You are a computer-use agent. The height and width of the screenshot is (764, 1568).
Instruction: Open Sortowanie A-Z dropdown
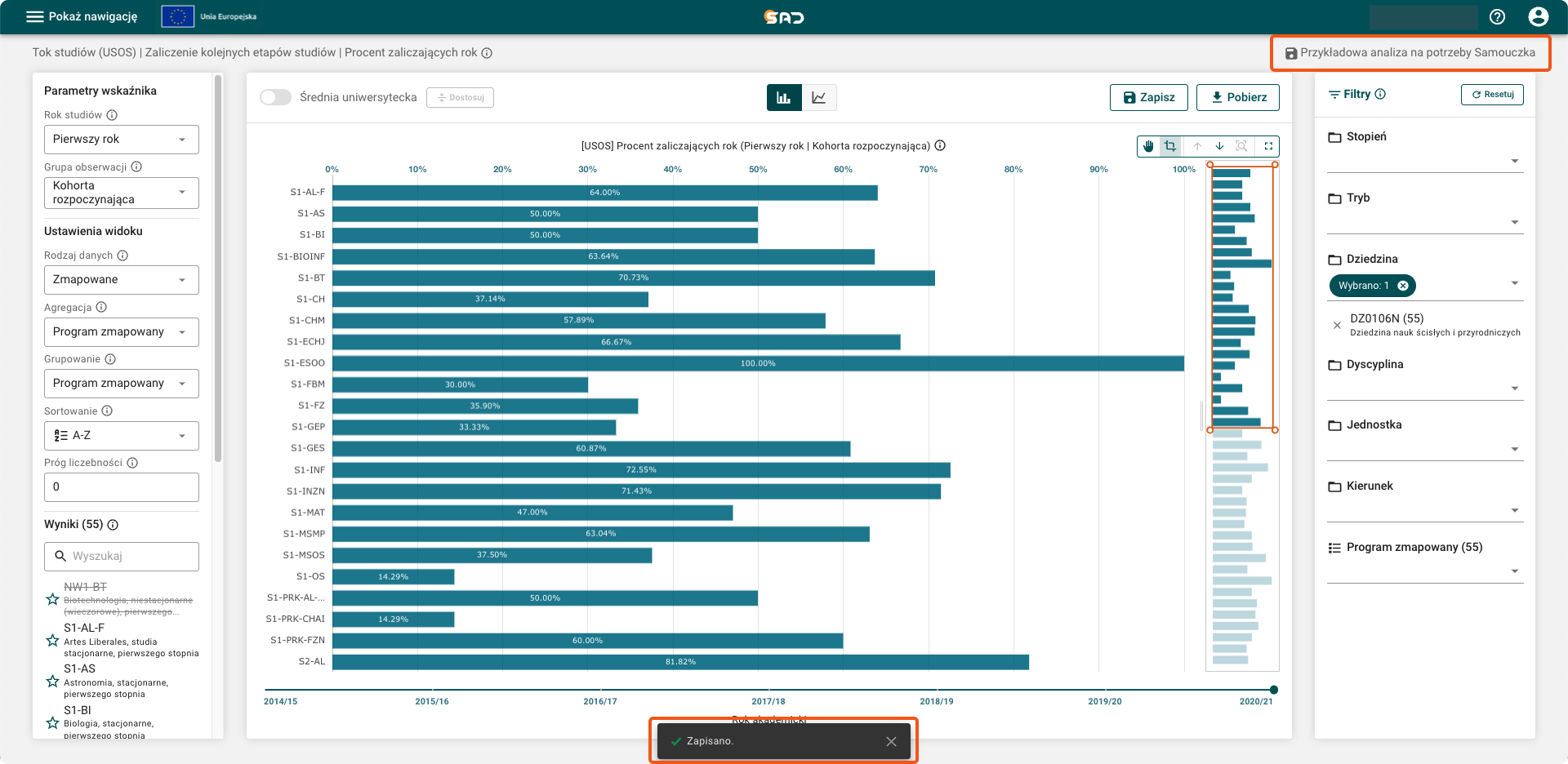coord(122,436)
